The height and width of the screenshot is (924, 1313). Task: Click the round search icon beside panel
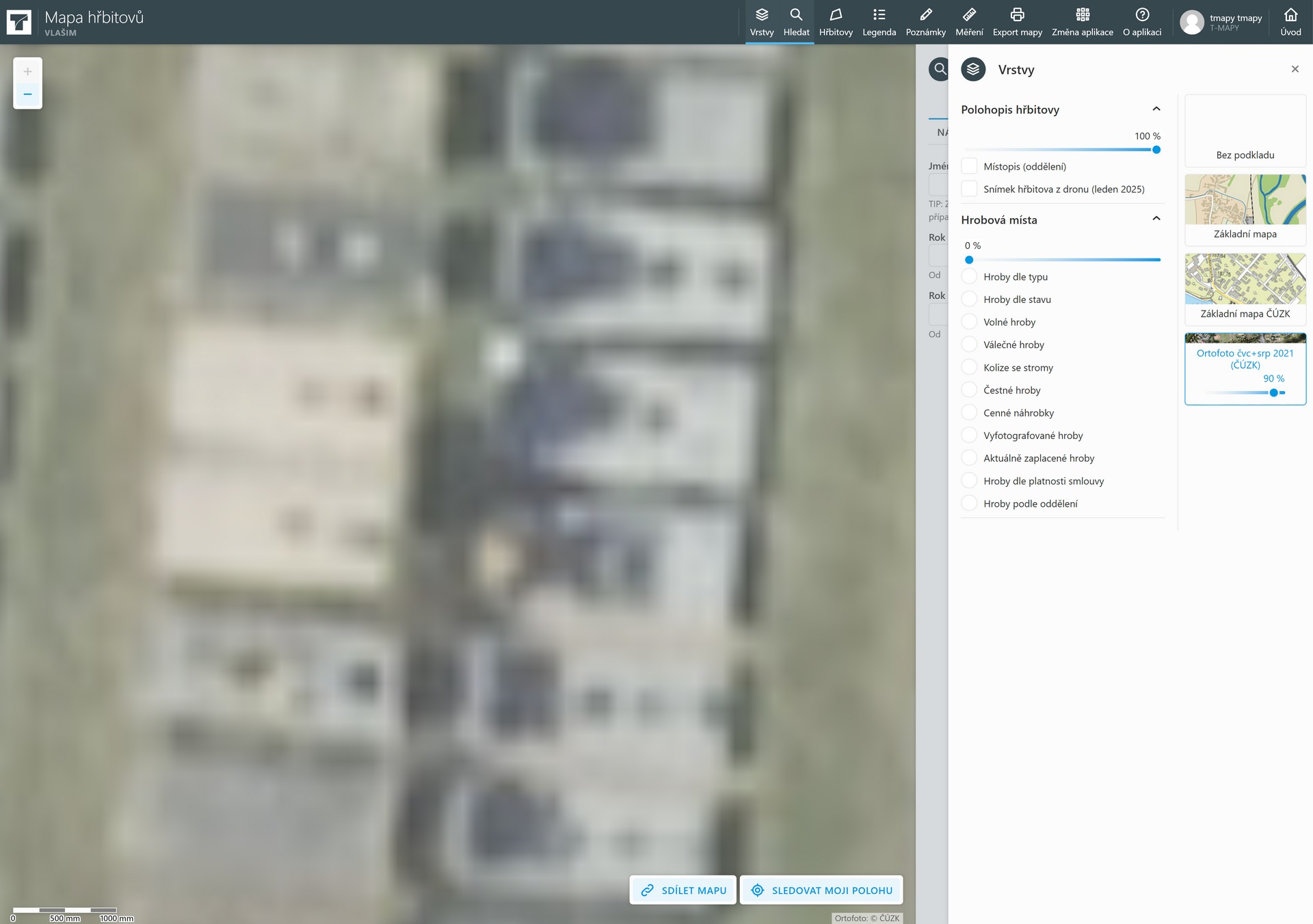click(940, 69)
